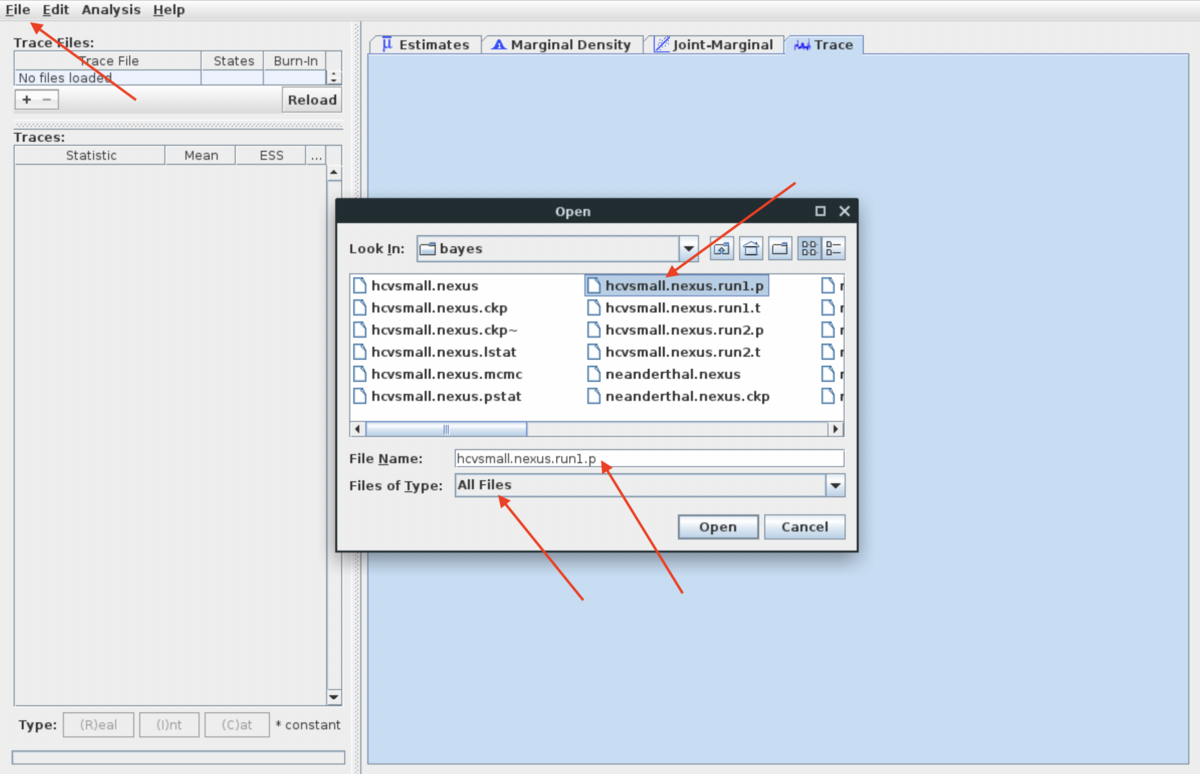
Task: Set trace type with the (C)at button
Action: pyautogui.click(x=238, y=725)
